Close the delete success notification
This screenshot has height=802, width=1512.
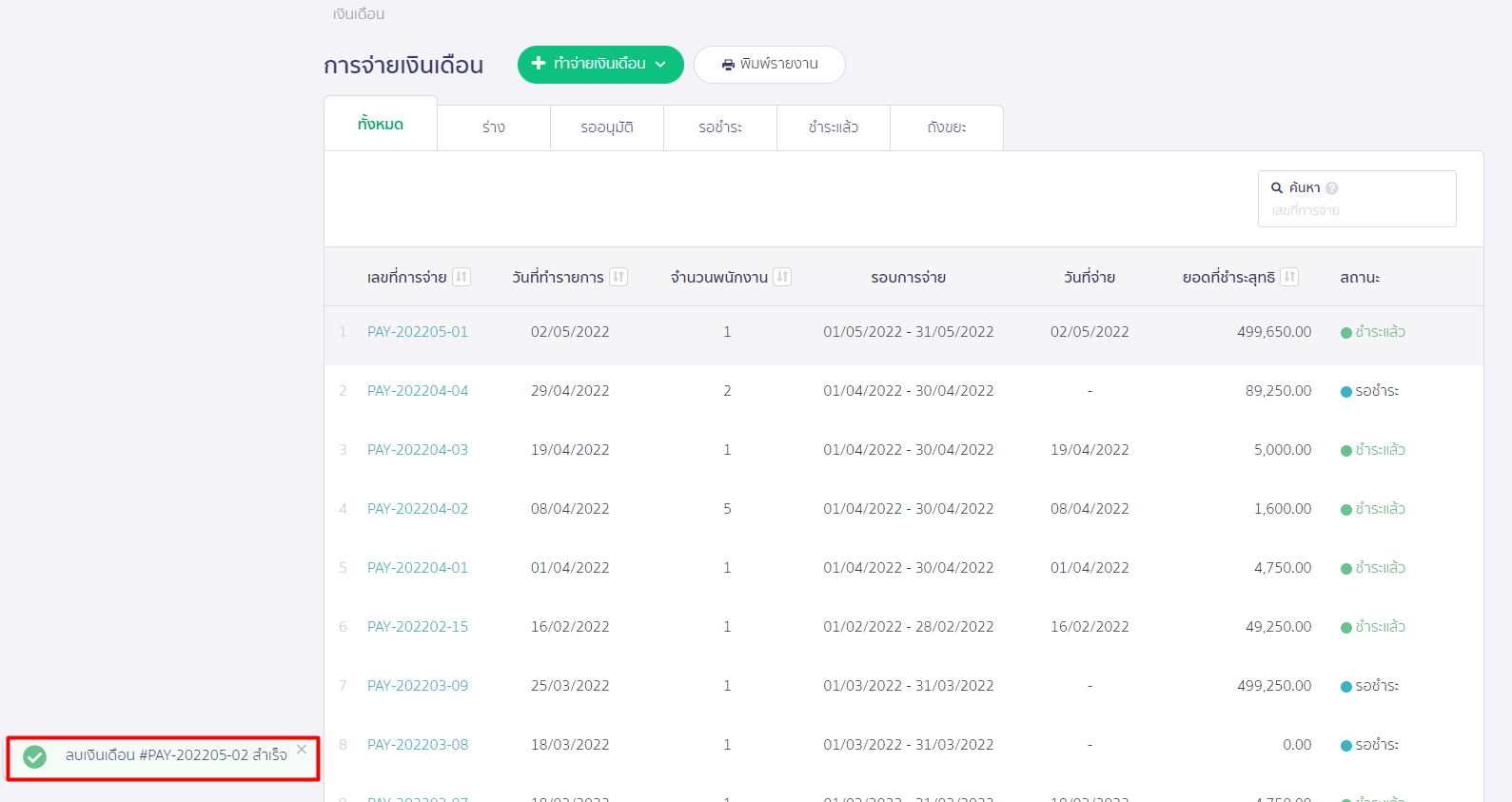302,750
